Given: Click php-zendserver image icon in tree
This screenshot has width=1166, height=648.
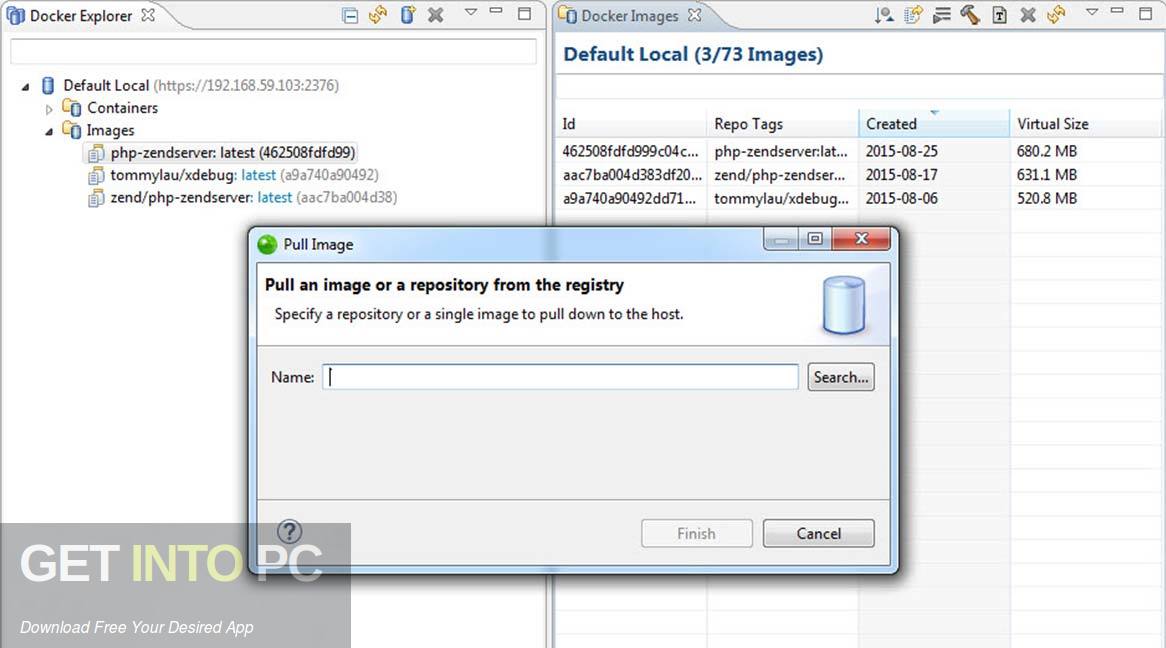Looking at the screenshot, I should coord(96,153).
